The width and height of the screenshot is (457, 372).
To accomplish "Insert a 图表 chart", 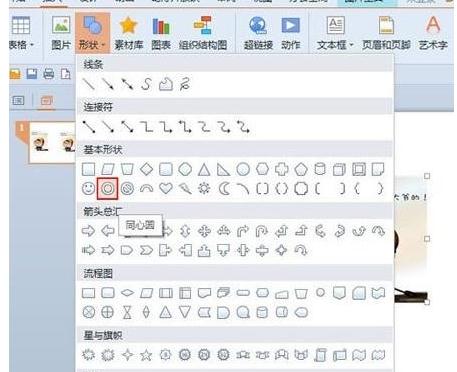I will coord(161,33).
